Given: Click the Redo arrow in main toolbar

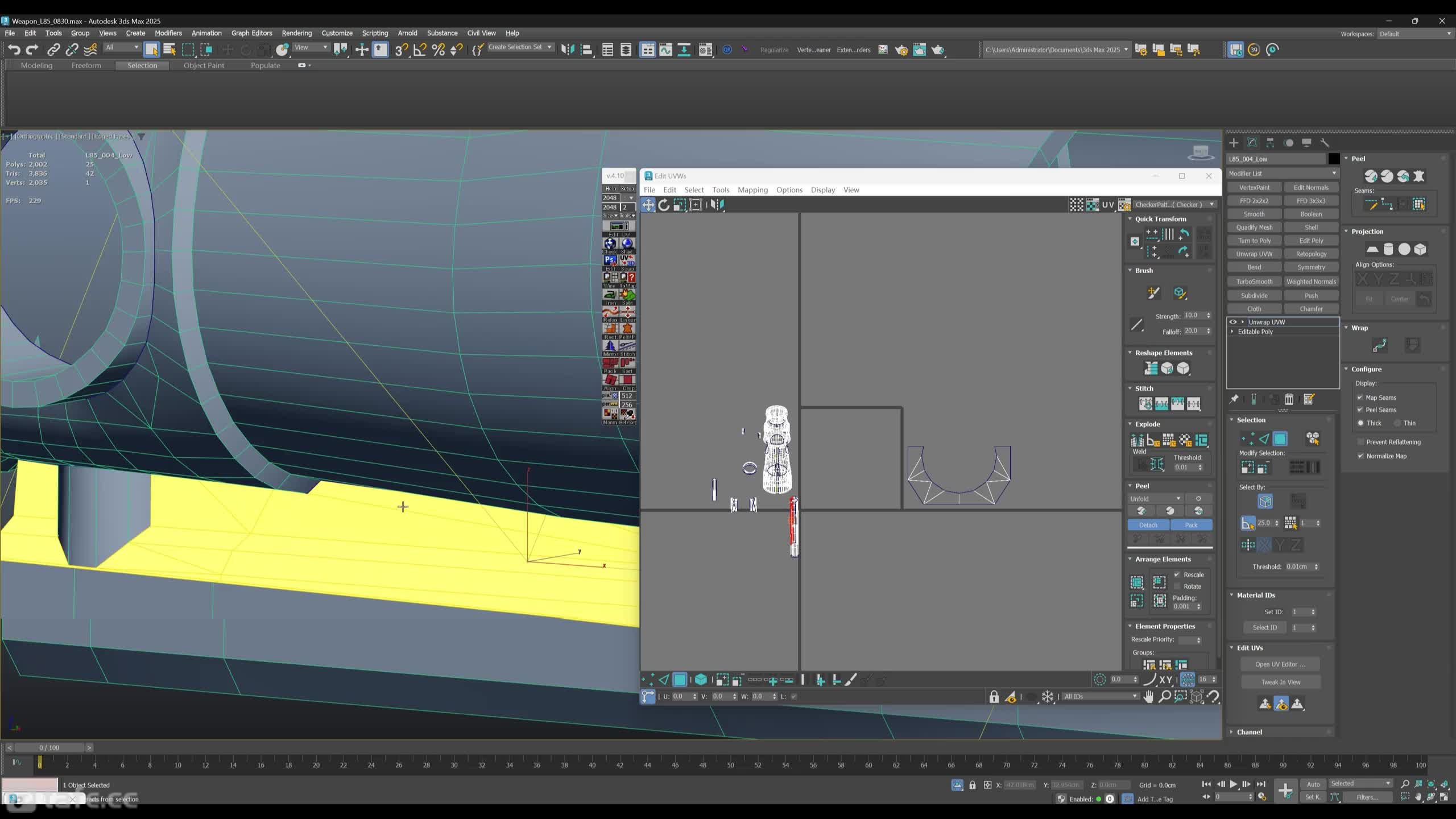Looking at the screenshot, I should pos(32,50).
